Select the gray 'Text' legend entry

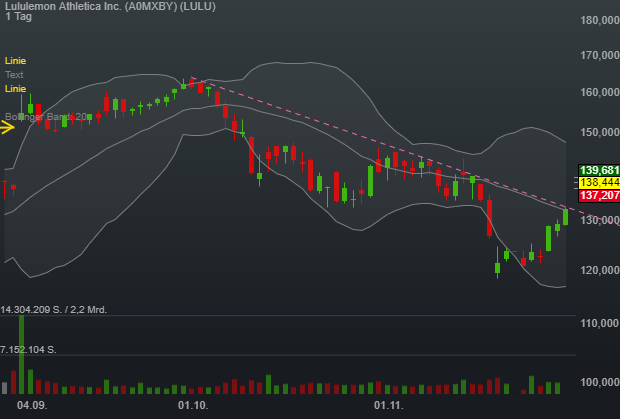click(14, 74)
